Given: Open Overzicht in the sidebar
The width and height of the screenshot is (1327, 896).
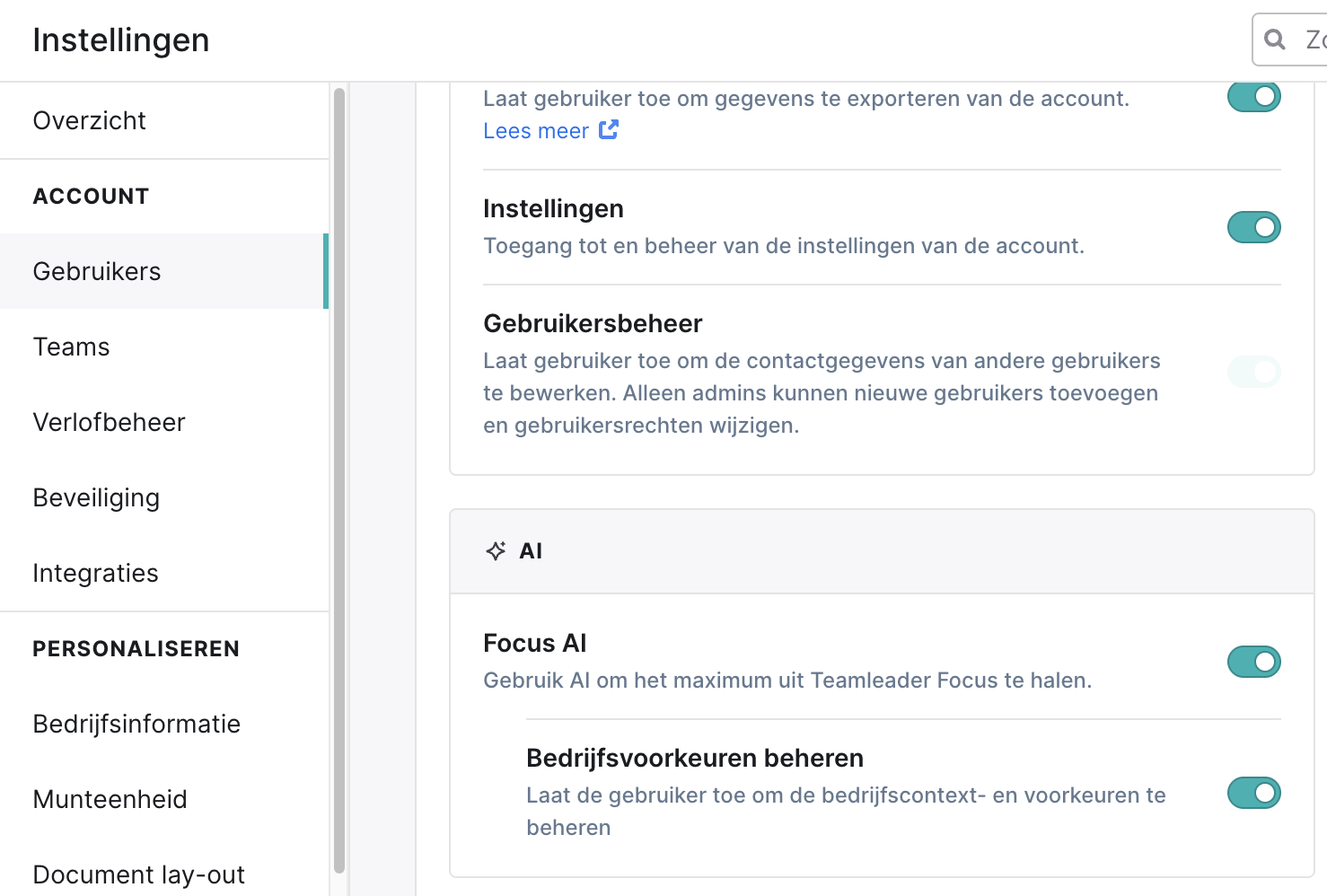Looking at the screenshot, I should pos(164,120).
